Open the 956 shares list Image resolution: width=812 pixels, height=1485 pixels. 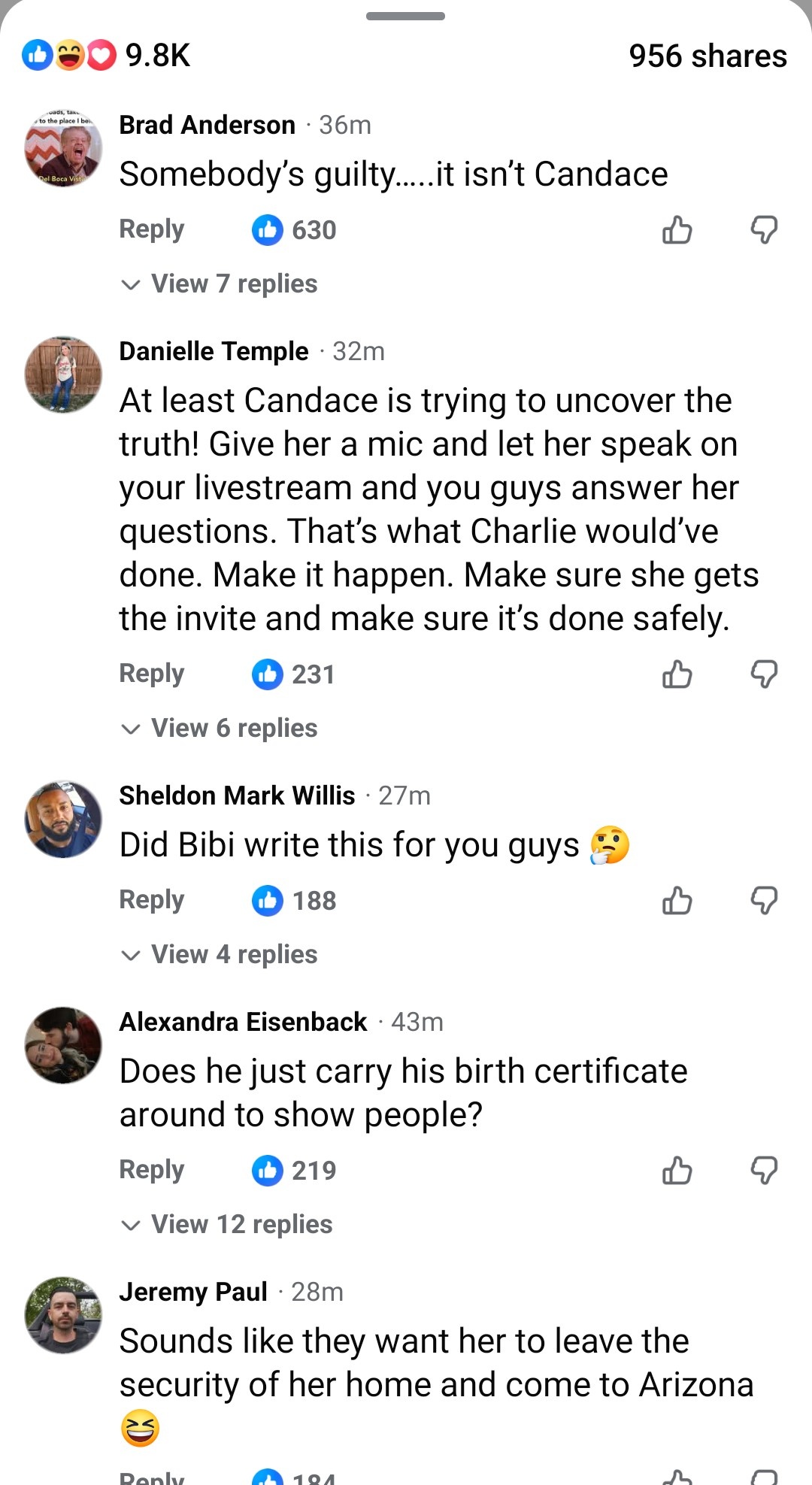coord(707,56)
